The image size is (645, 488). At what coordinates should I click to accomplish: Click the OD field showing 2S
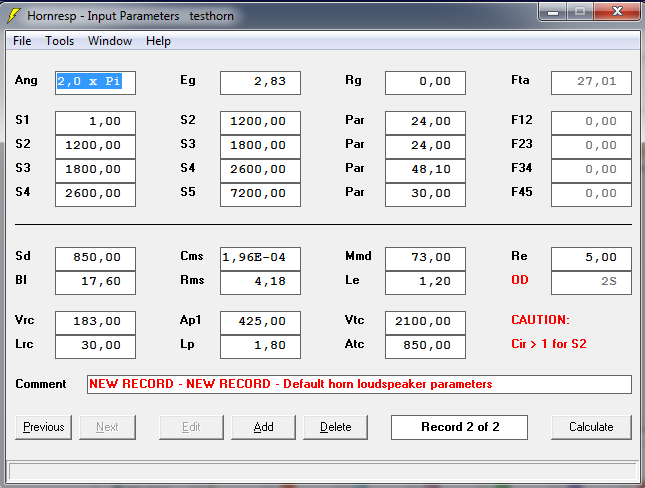click(x=591, y=283)
